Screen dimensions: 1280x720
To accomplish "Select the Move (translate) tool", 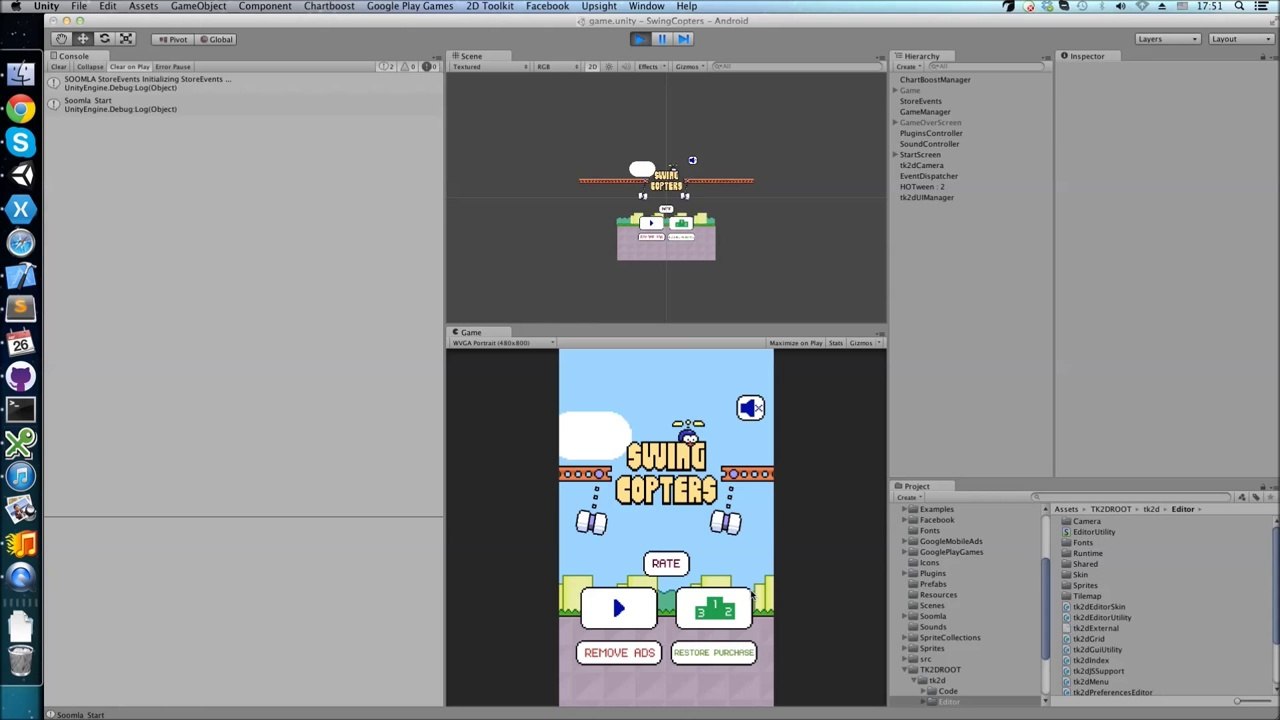I will click(x=83, y=39).
